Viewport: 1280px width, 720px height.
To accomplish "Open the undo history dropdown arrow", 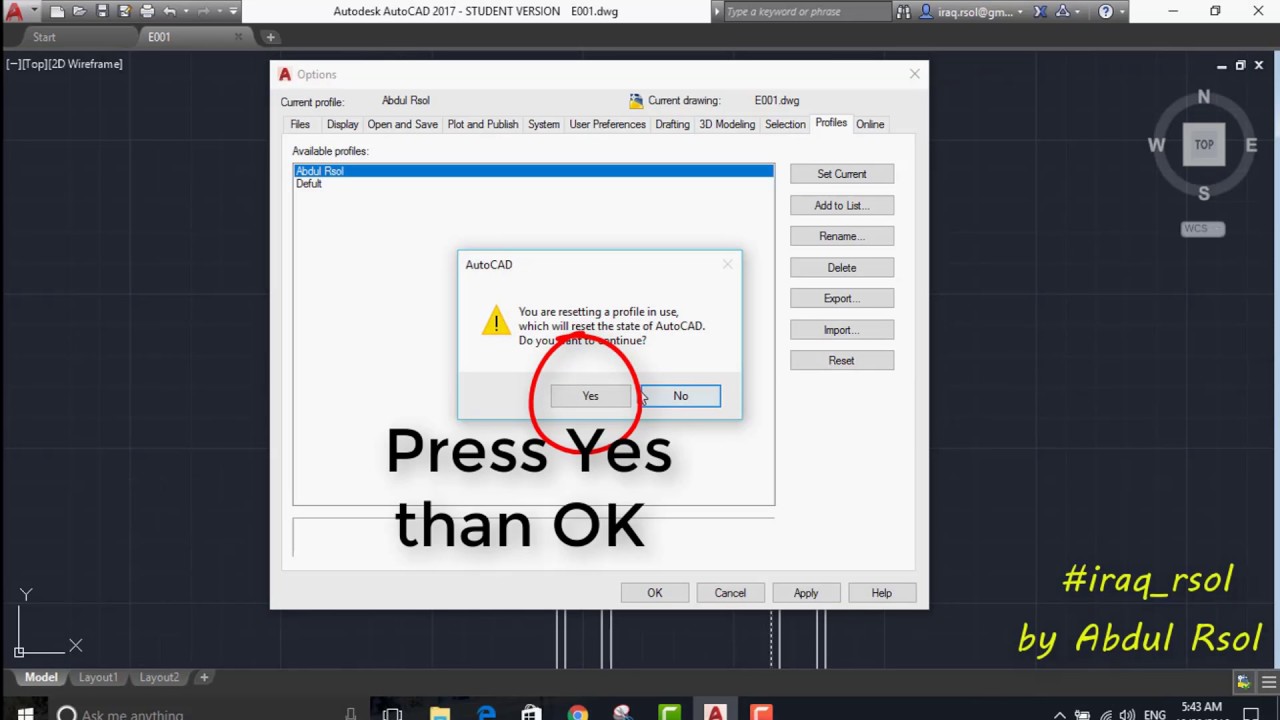I will (186, 12).
